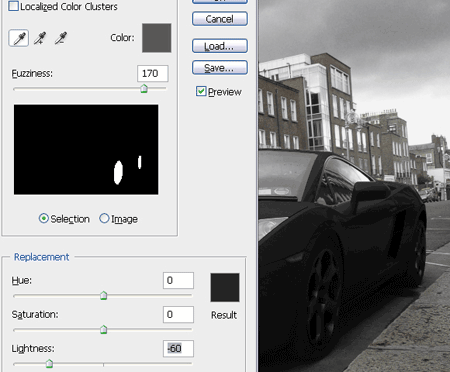Select the Subtract from Sample eyedropper

point(61,38)
